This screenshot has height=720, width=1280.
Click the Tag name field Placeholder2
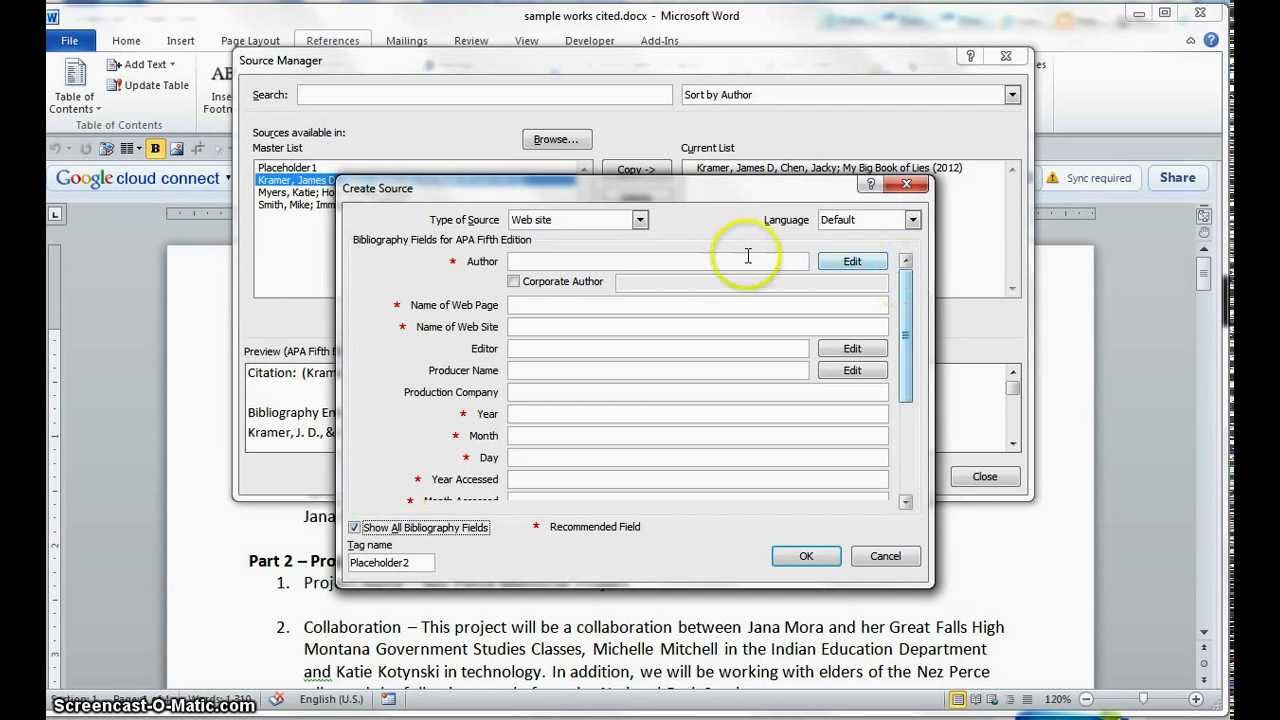click(x=391, y=563)
